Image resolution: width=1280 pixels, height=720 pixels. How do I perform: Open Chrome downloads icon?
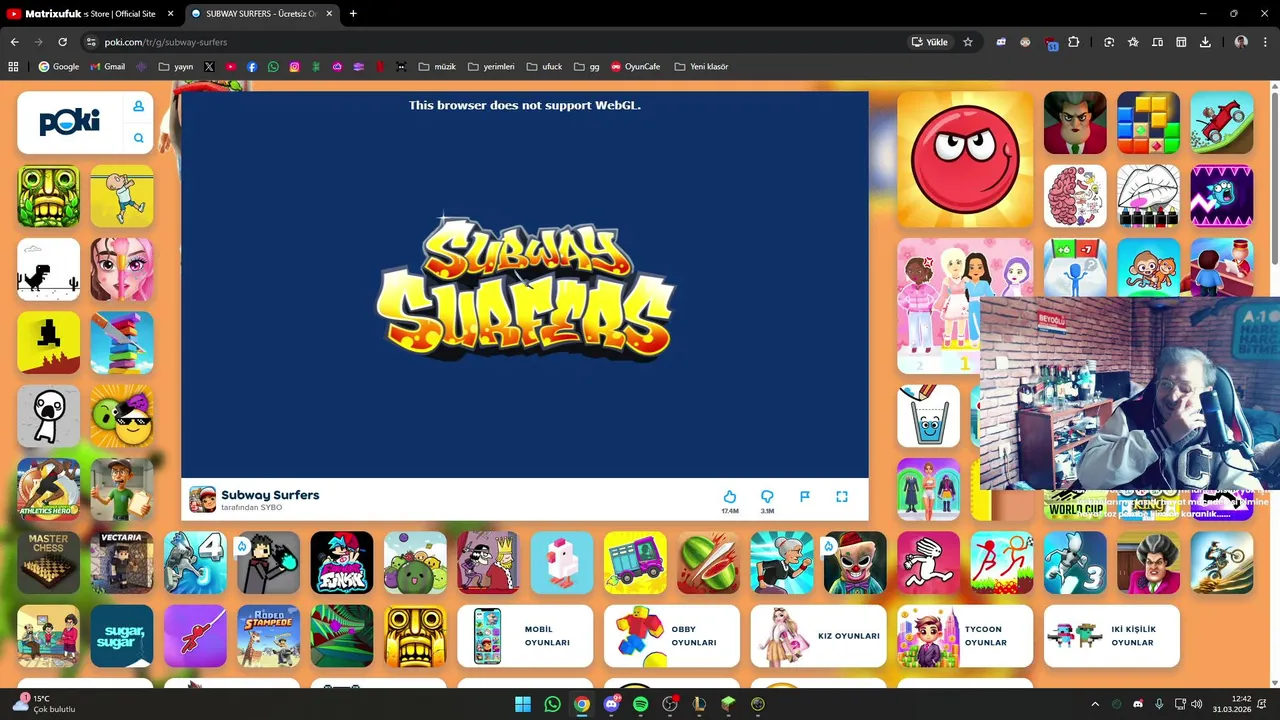click(x=1205, y=42)
